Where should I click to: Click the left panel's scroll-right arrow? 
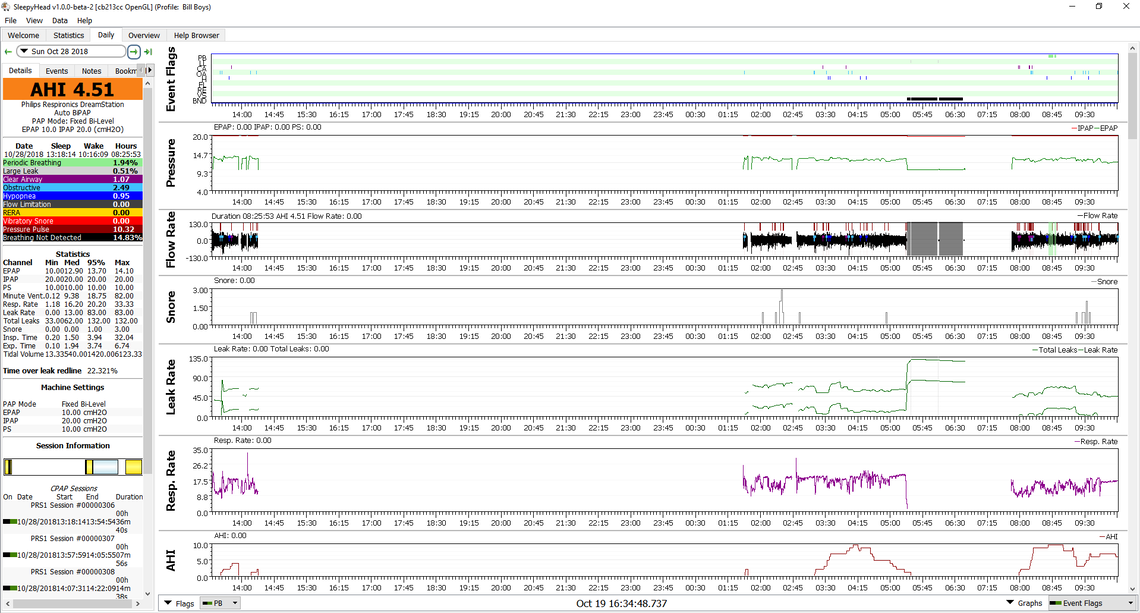click(138, 604)
